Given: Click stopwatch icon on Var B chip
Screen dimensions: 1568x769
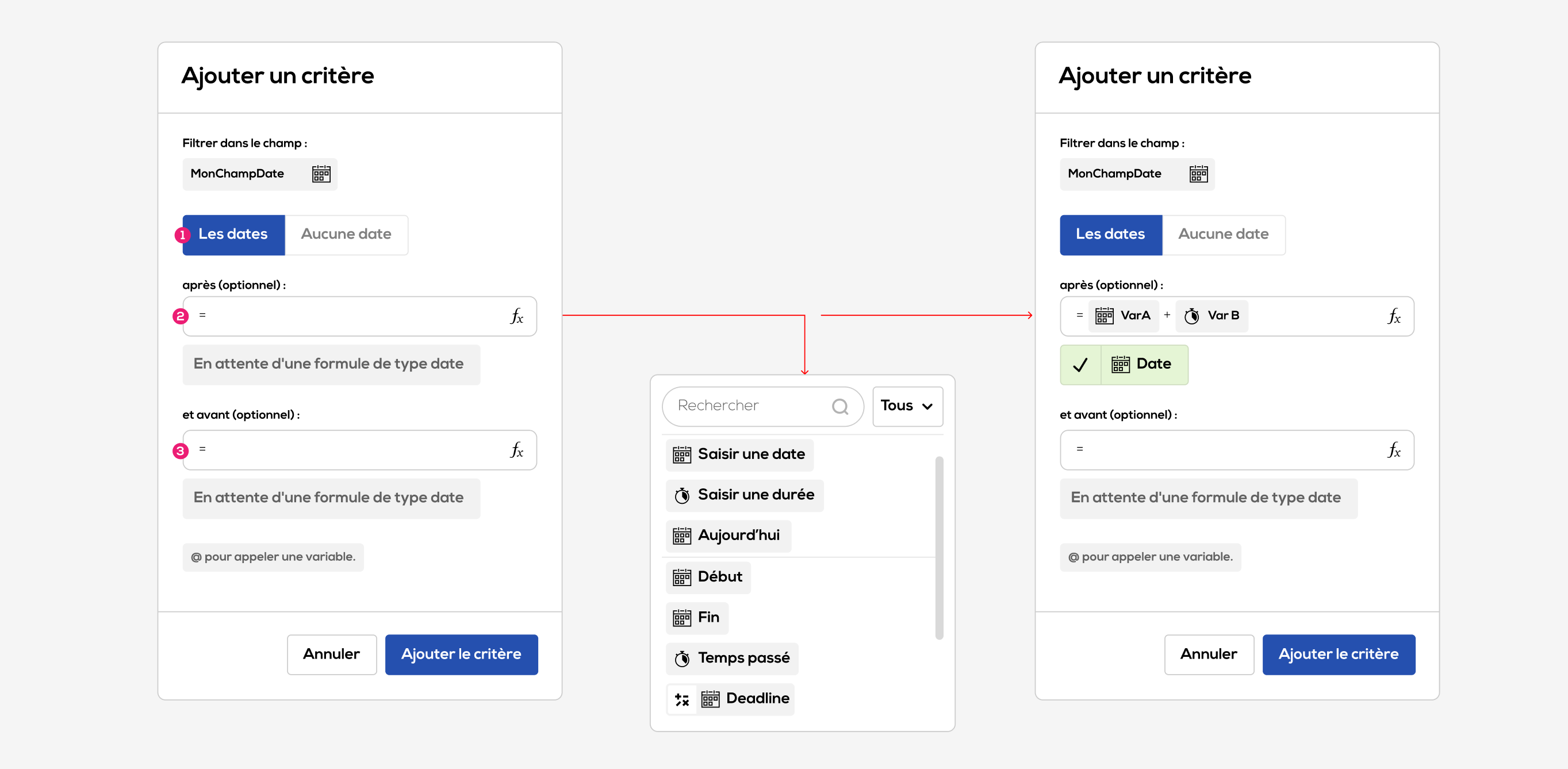Looking at the screenshot, I should click(1191, 316).
